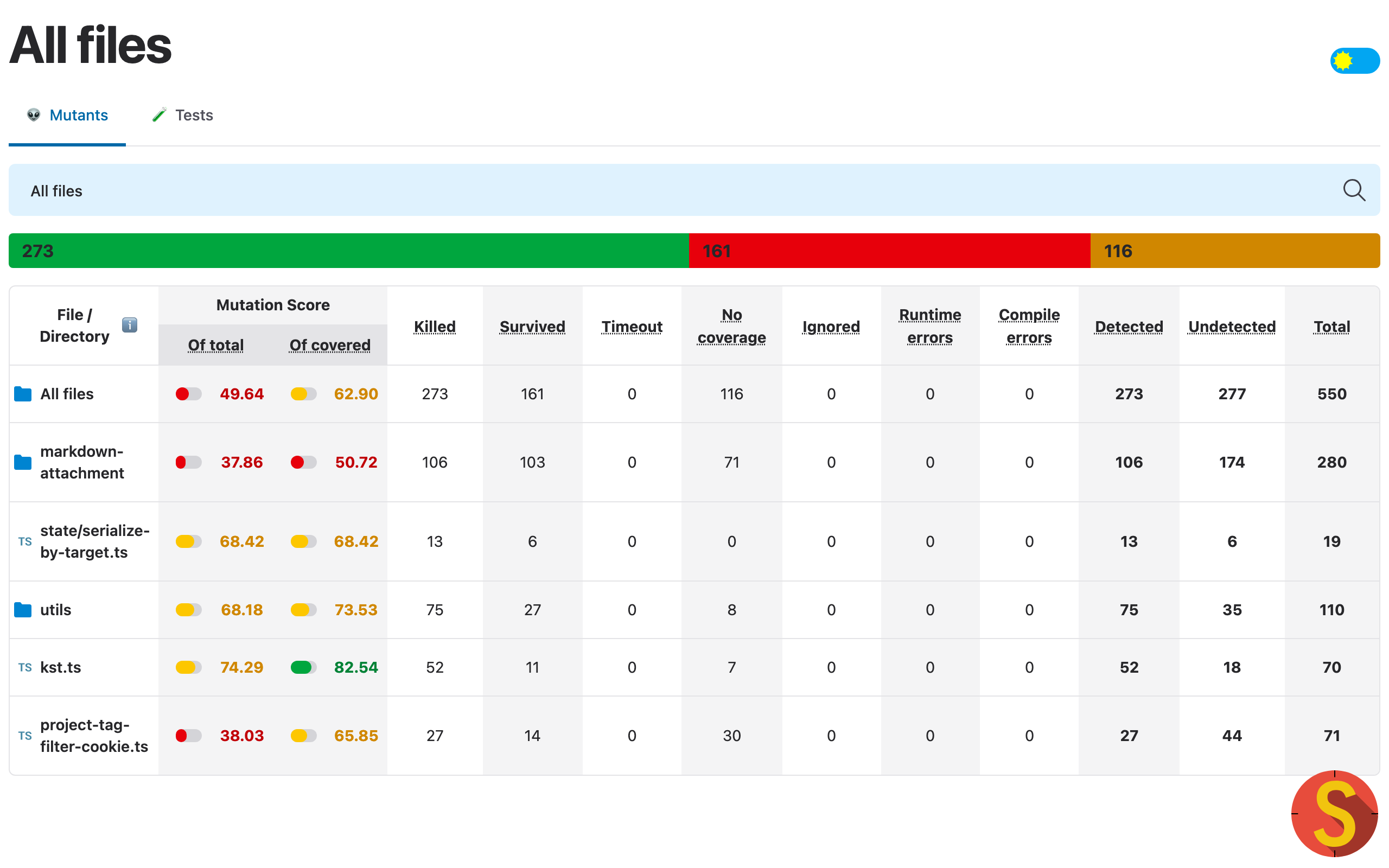Viewport: 1389px width, 868px height.
Task: Click the Ignored column header
Action: [831, 326]
